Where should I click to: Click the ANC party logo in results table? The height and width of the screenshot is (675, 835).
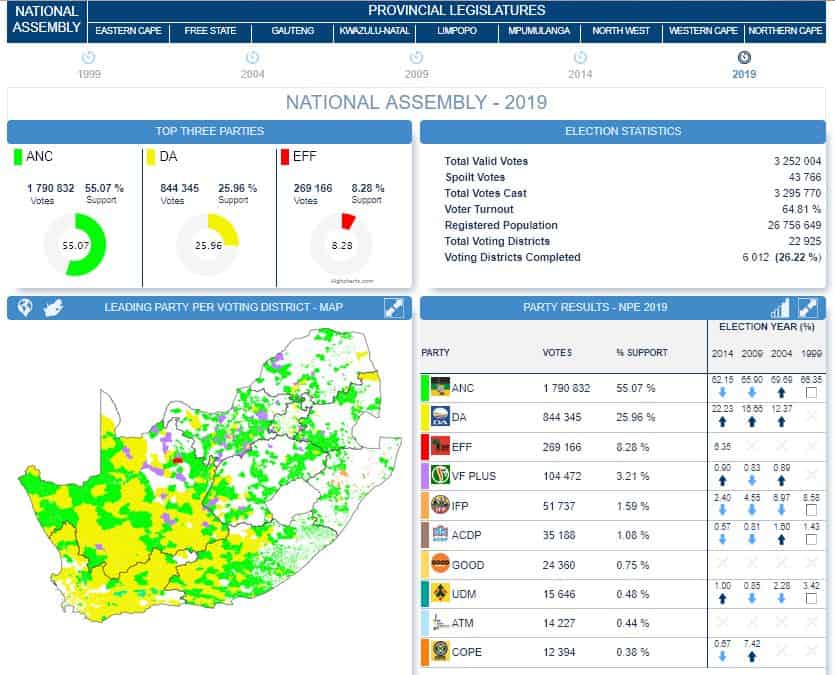[x=440, y=388]
